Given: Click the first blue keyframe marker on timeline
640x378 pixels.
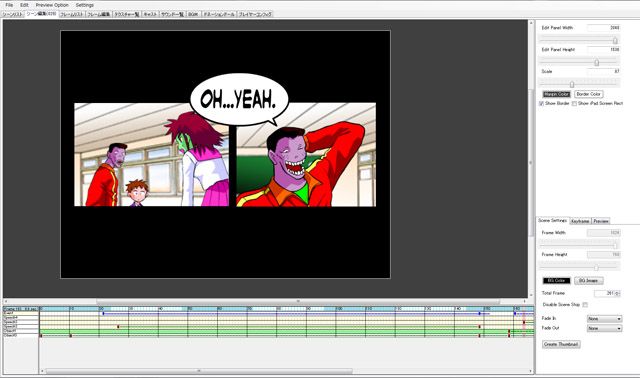Looking at the screenshot, I should [x=103, y=314].
